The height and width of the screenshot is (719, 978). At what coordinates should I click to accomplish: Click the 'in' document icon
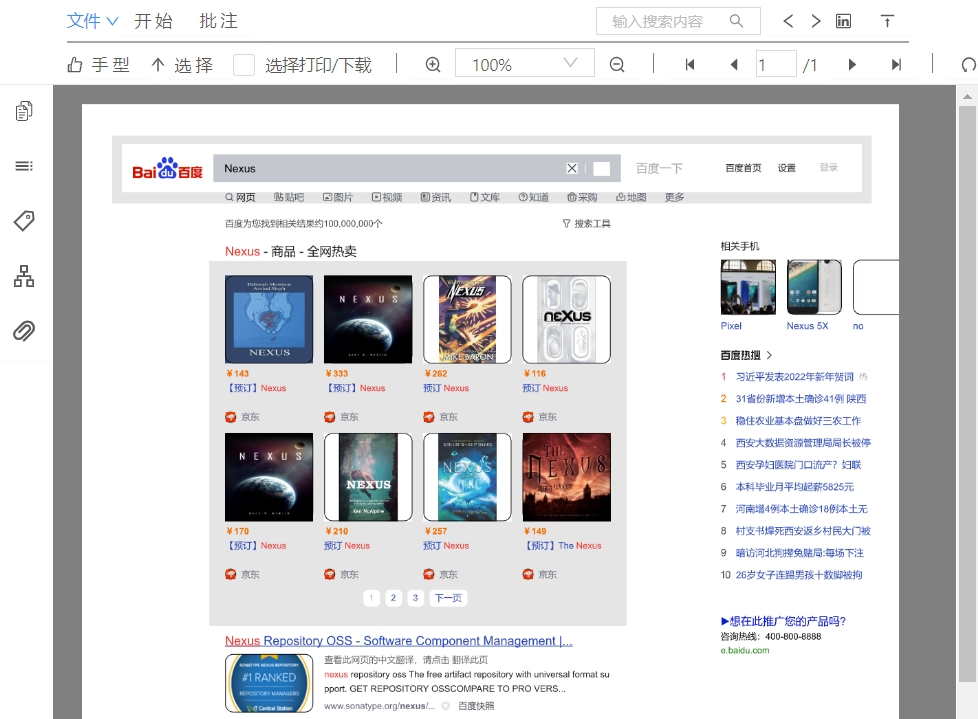pyautogui.click(x=843, y=21)
